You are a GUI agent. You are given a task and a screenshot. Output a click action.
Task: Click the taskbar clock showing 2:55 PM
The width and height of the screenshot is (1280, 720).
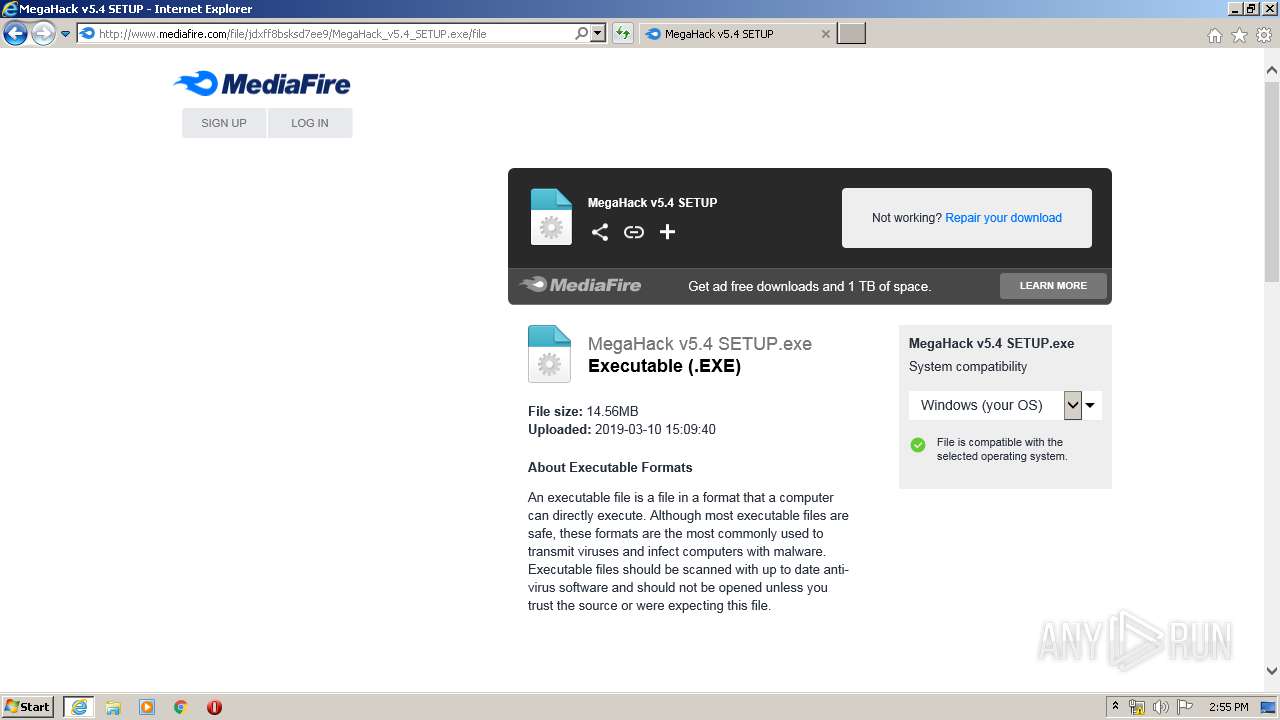pos(1228,707)
